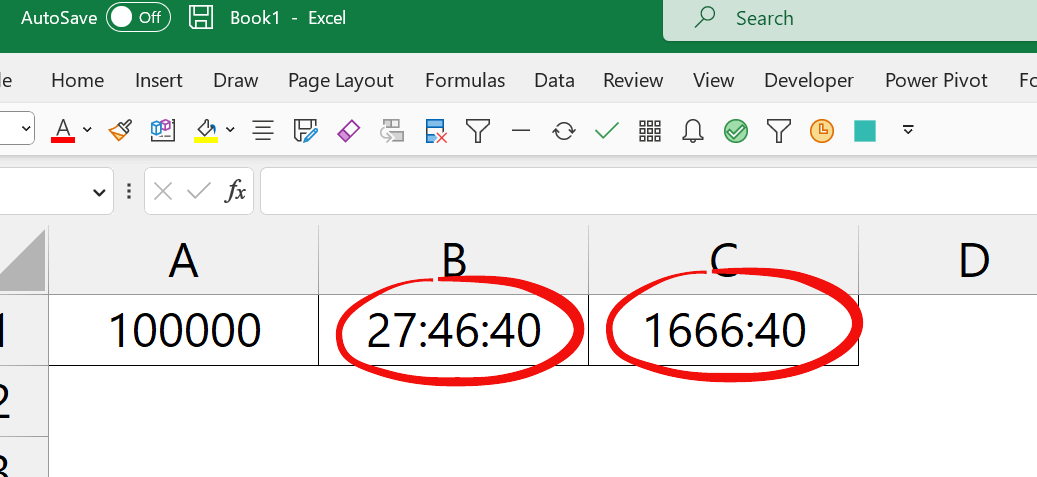Click the orange clock icon

[x=822, y=130]
